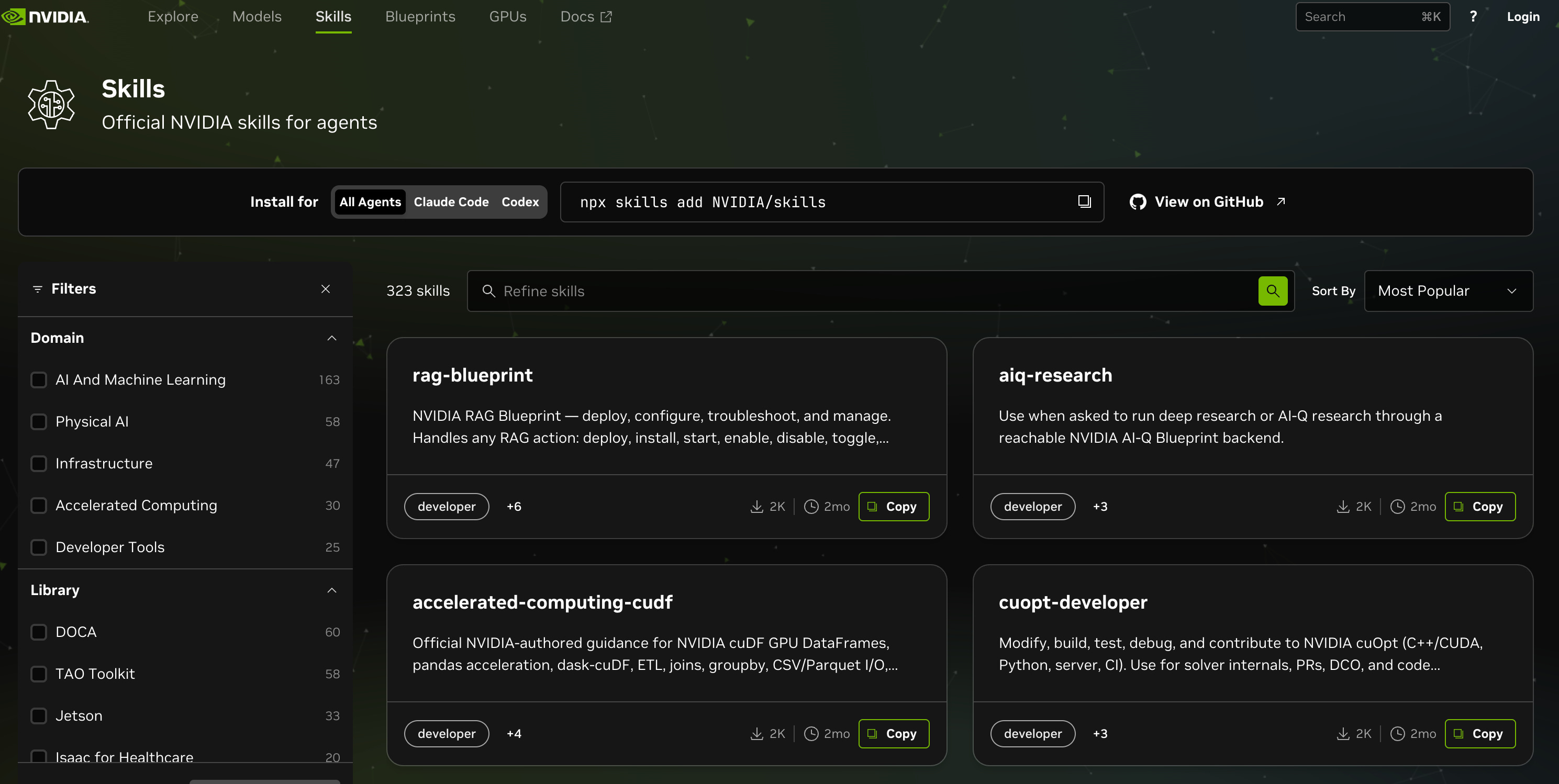
Task: Select the Claude Code install tab
Action: point(451,201)
